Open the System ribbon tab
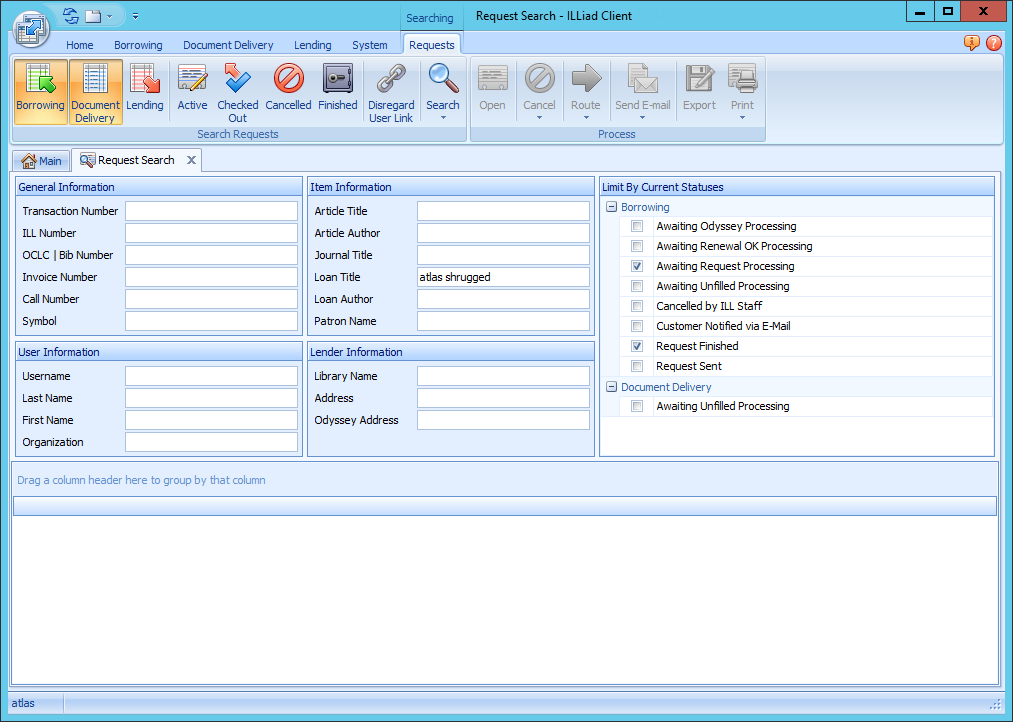 tap(369, 45)
